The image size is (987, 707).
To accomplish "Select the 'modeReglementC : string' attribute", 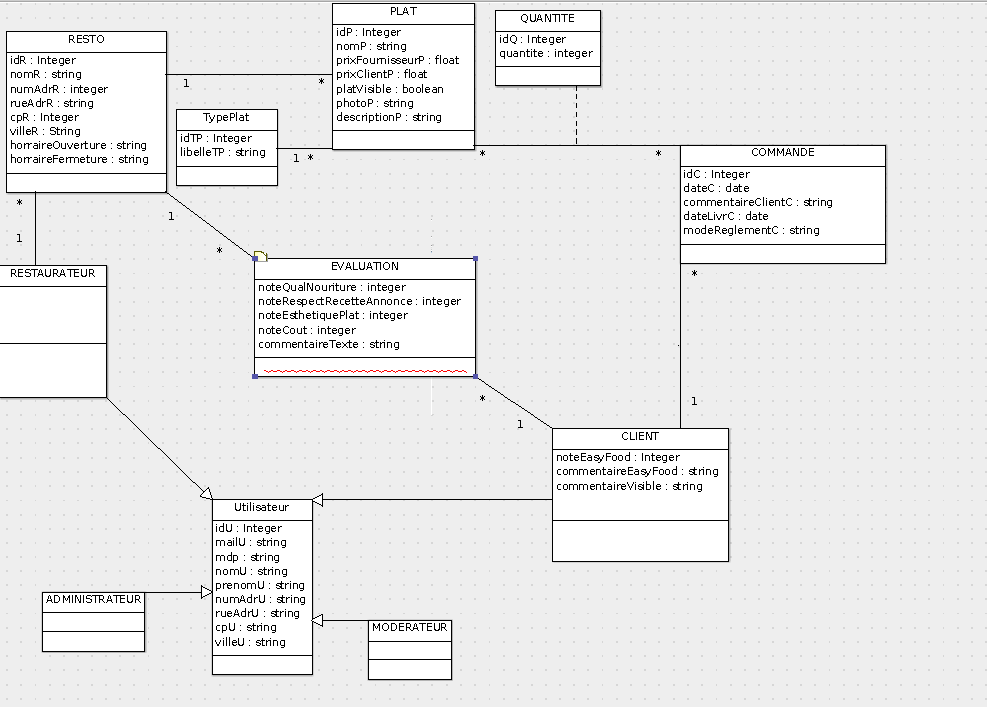I will point(752,230).
